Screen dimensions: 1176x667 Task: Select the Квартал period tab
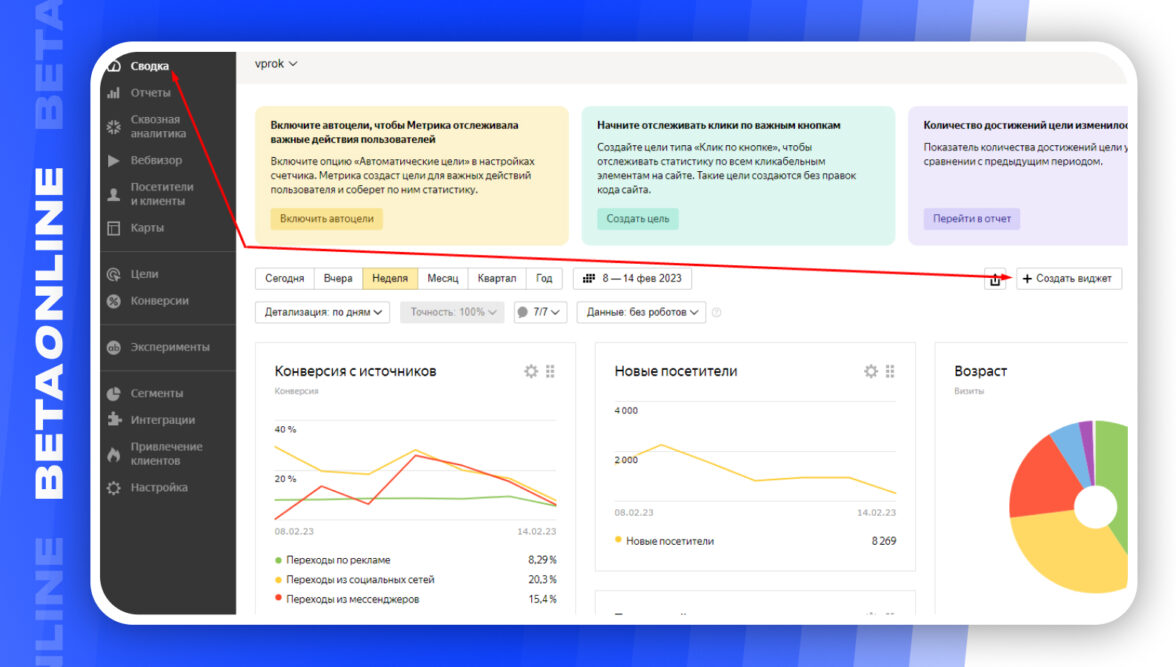[496, 278]
